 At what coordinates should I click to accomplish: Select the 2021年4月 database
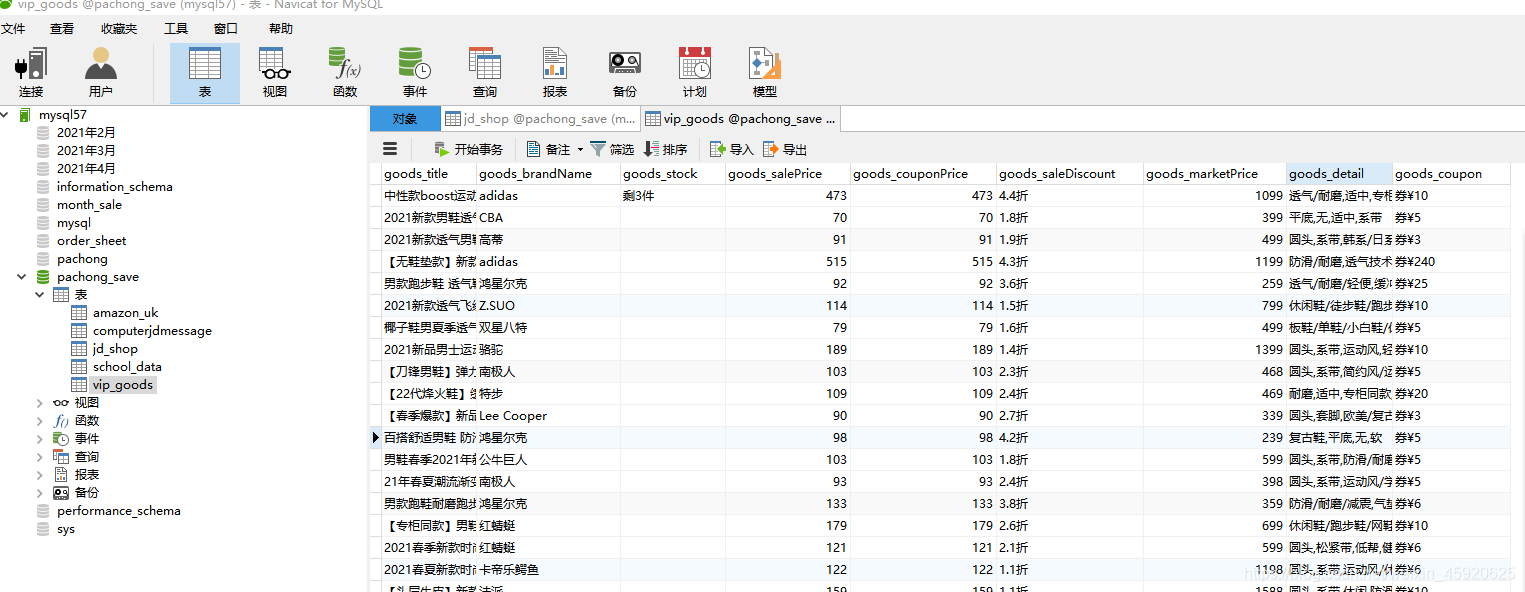[x=86, y=169]
